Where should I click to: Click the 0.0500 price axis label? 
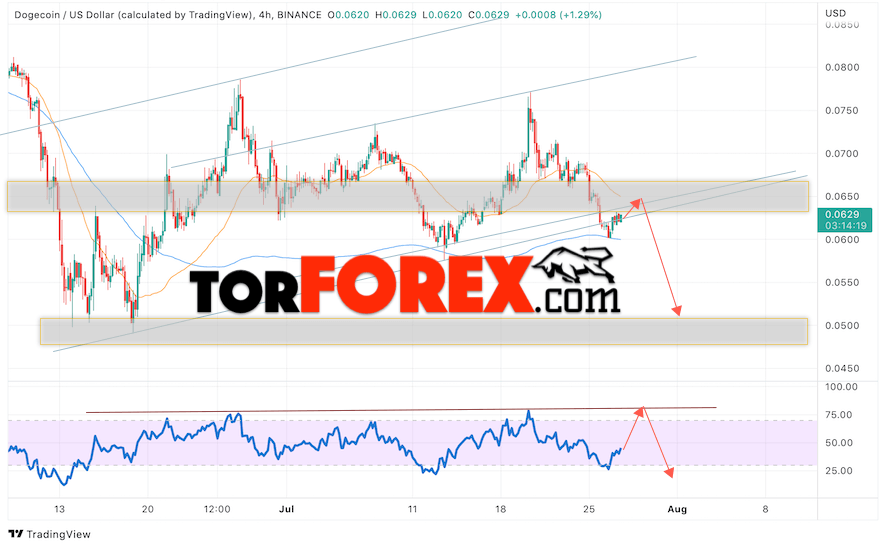(842, 325)
